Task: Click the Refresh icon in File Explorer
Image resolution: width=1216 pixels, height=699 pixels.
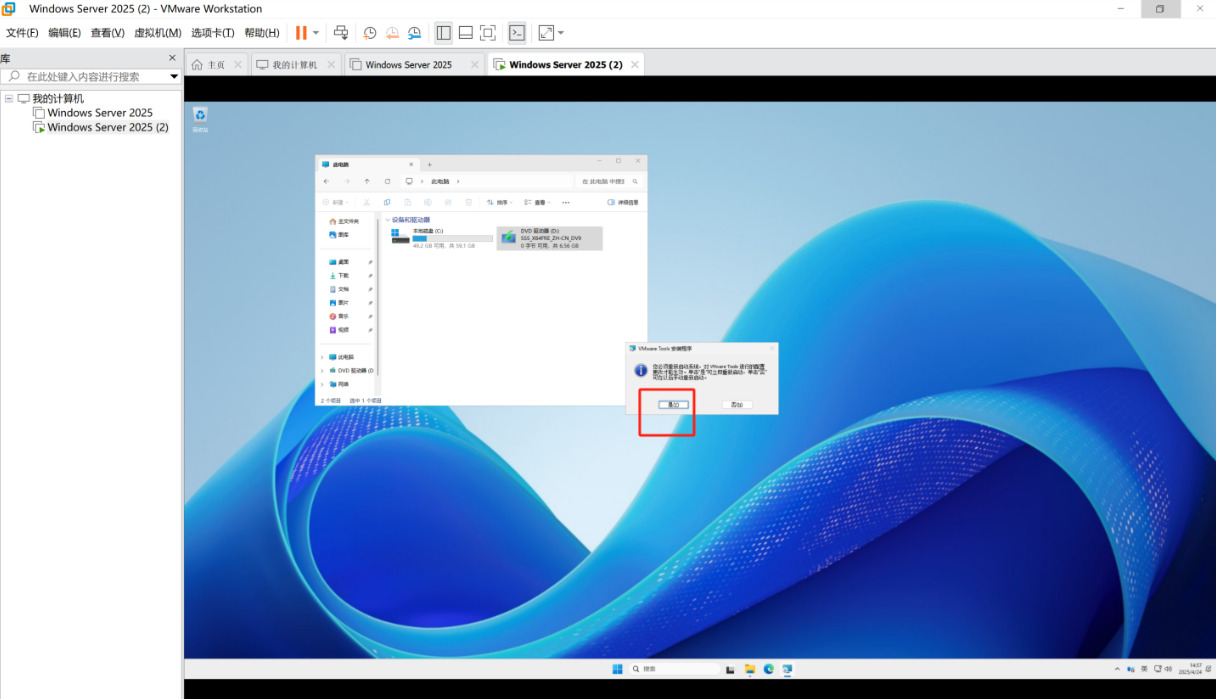Action: [387, 181]
